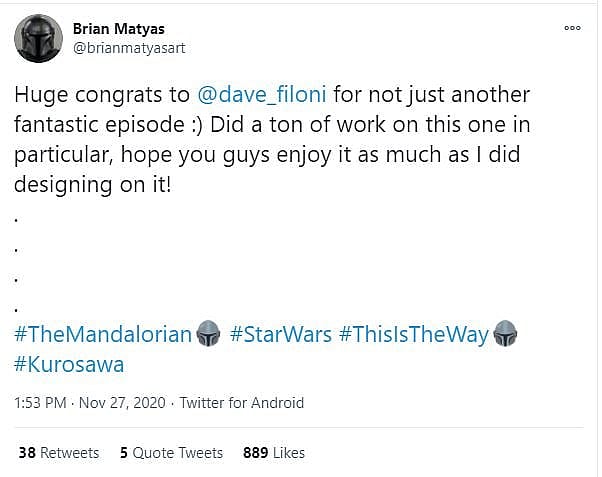Browse the #TheMandalorian hashtag

click(103, 334)
